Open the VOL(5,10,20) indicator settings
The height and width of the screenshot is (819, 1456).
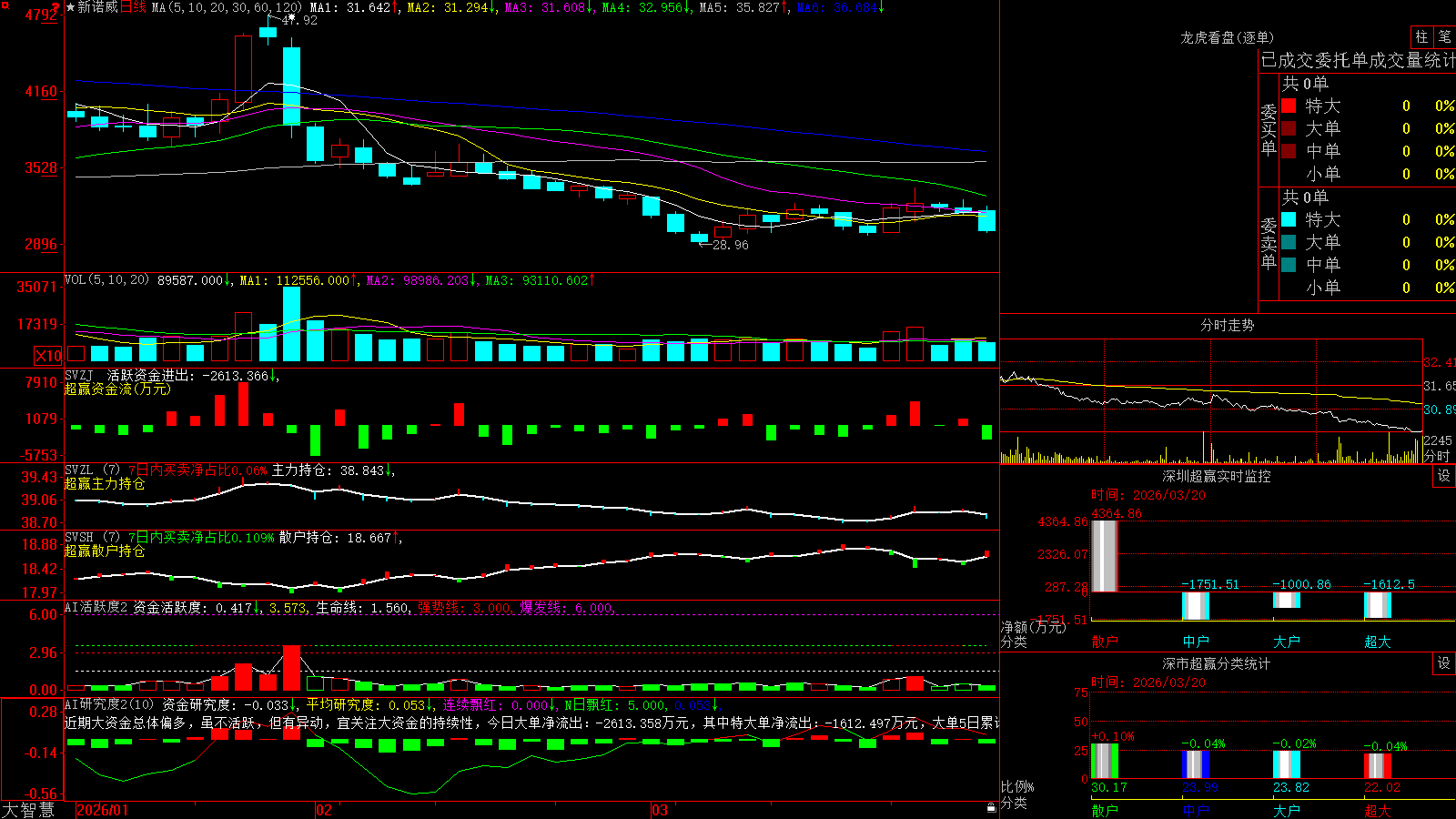tap(106, 280)
